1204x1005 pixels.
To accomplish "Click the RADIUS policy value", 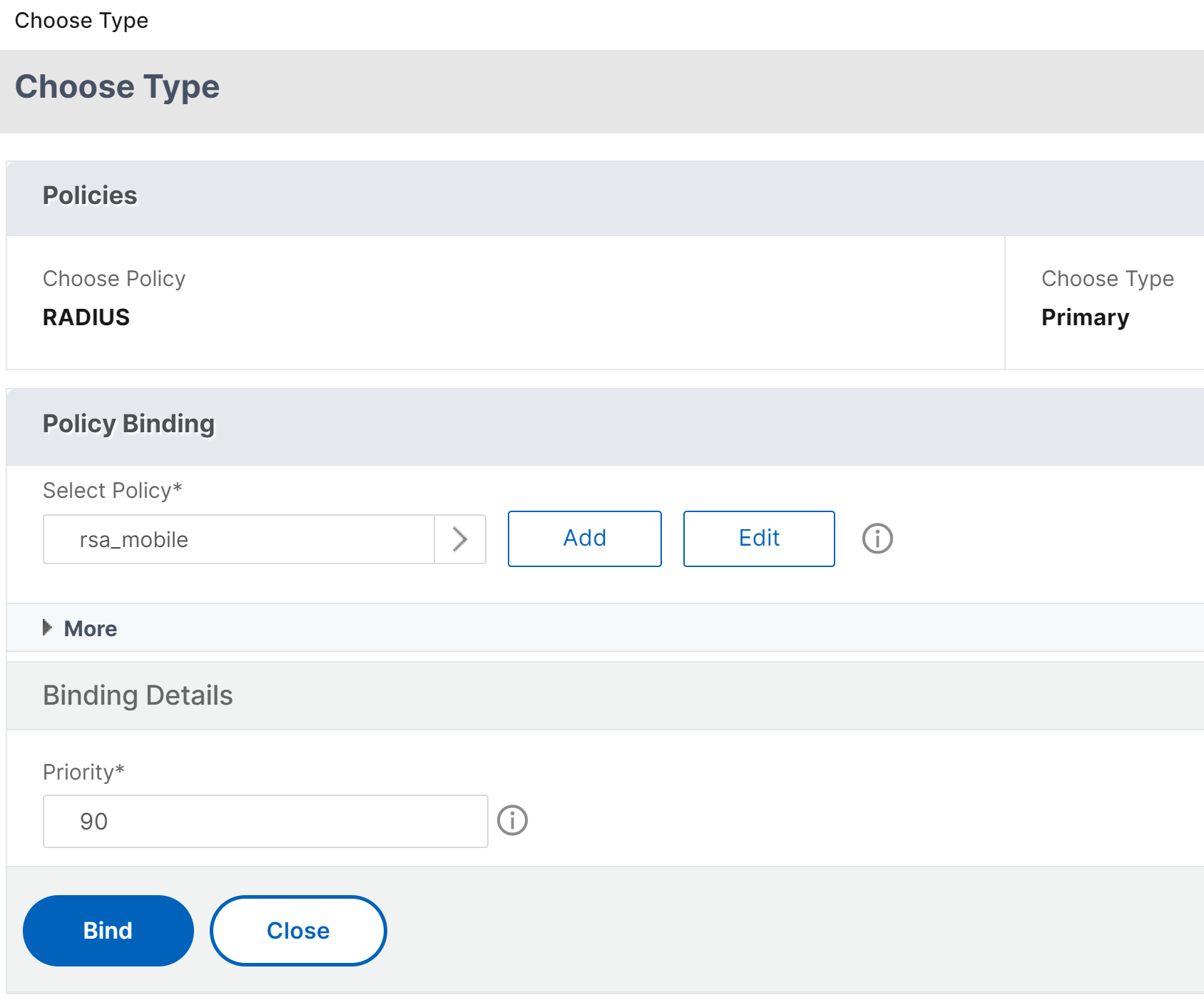I will (x=86, y=317).
